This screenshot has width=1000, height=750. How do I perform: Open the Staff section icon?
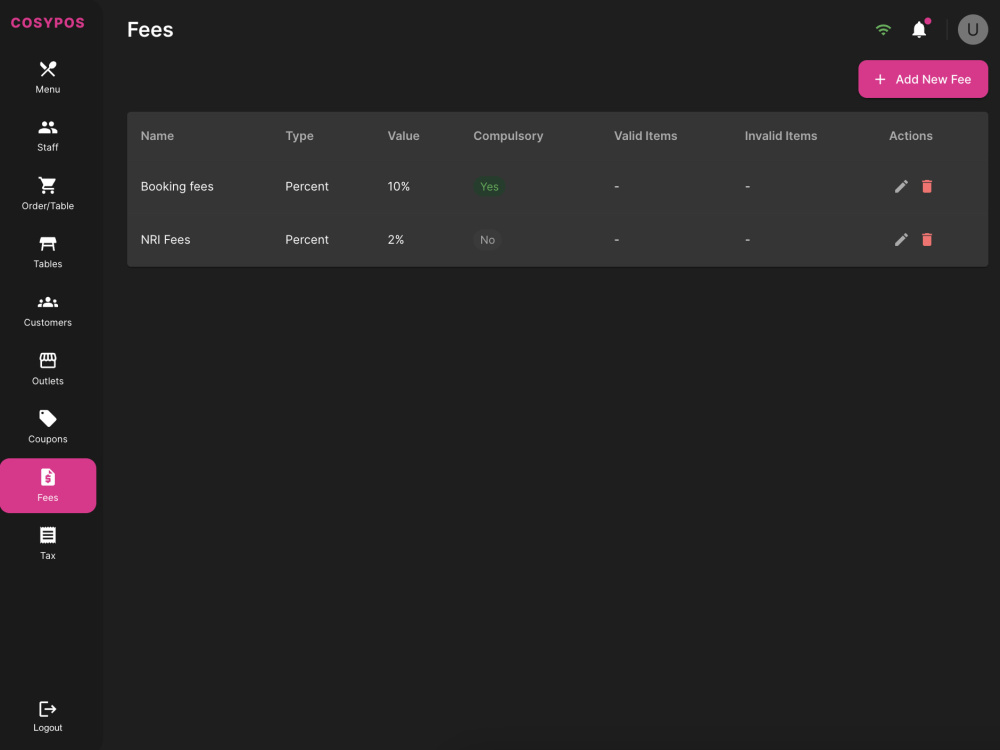coord(48,127)
